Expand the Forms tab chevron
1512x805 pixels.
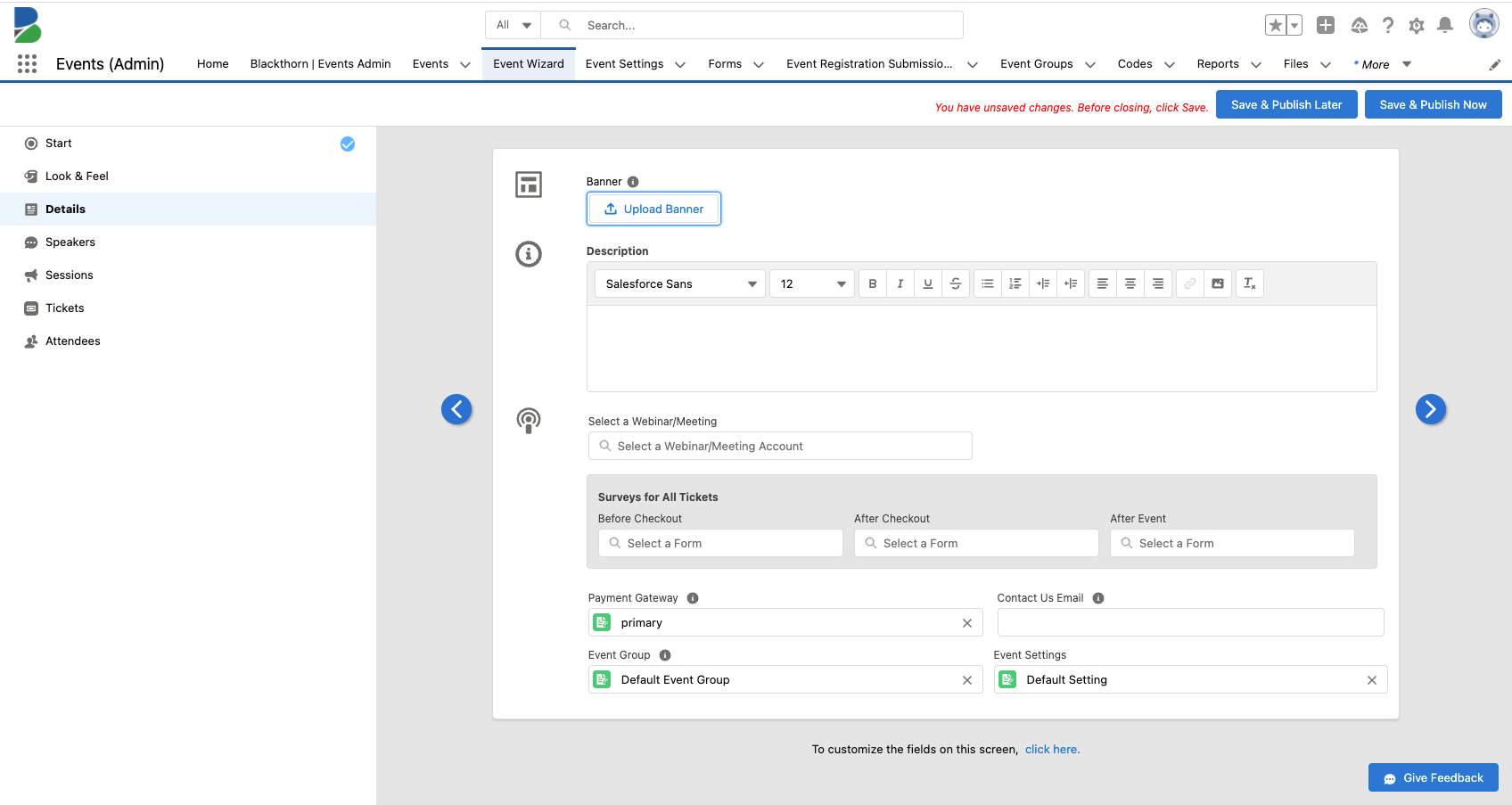coord(759,64)
